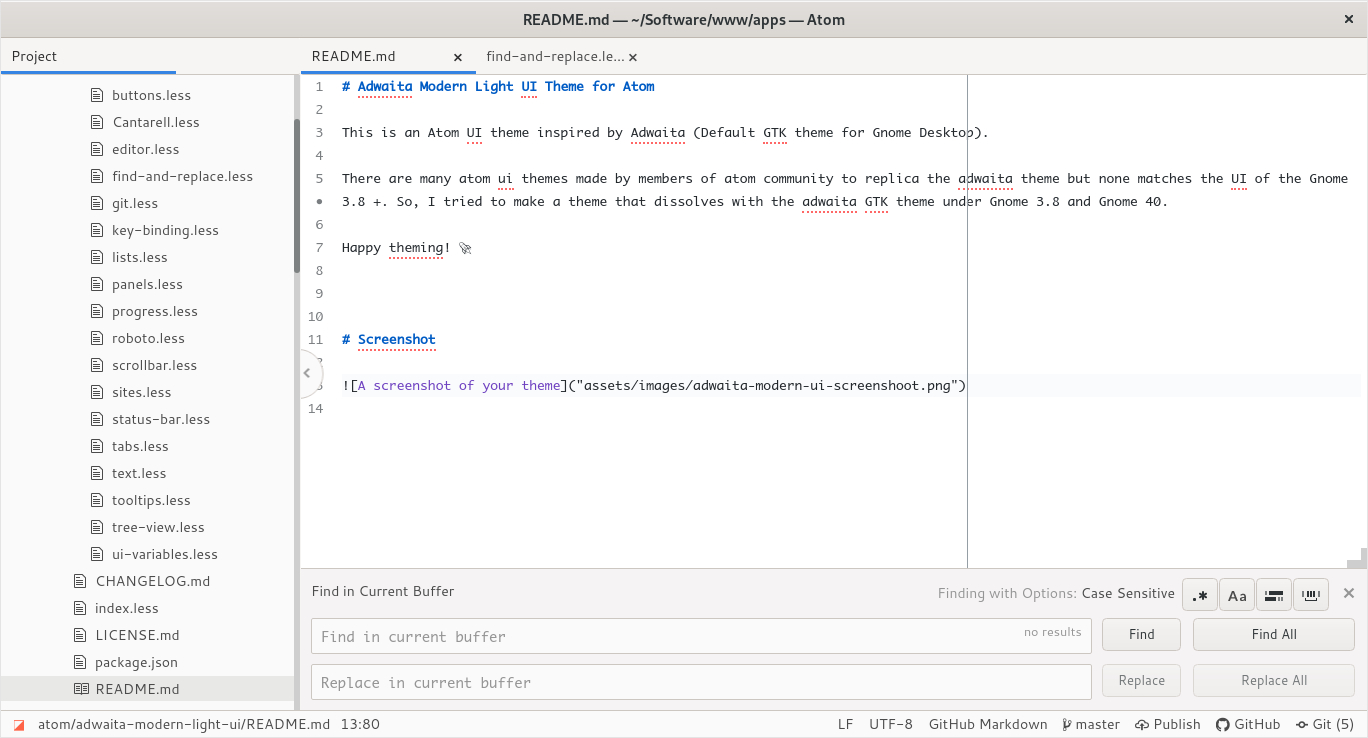Click file path in status bar

[184, 724]
